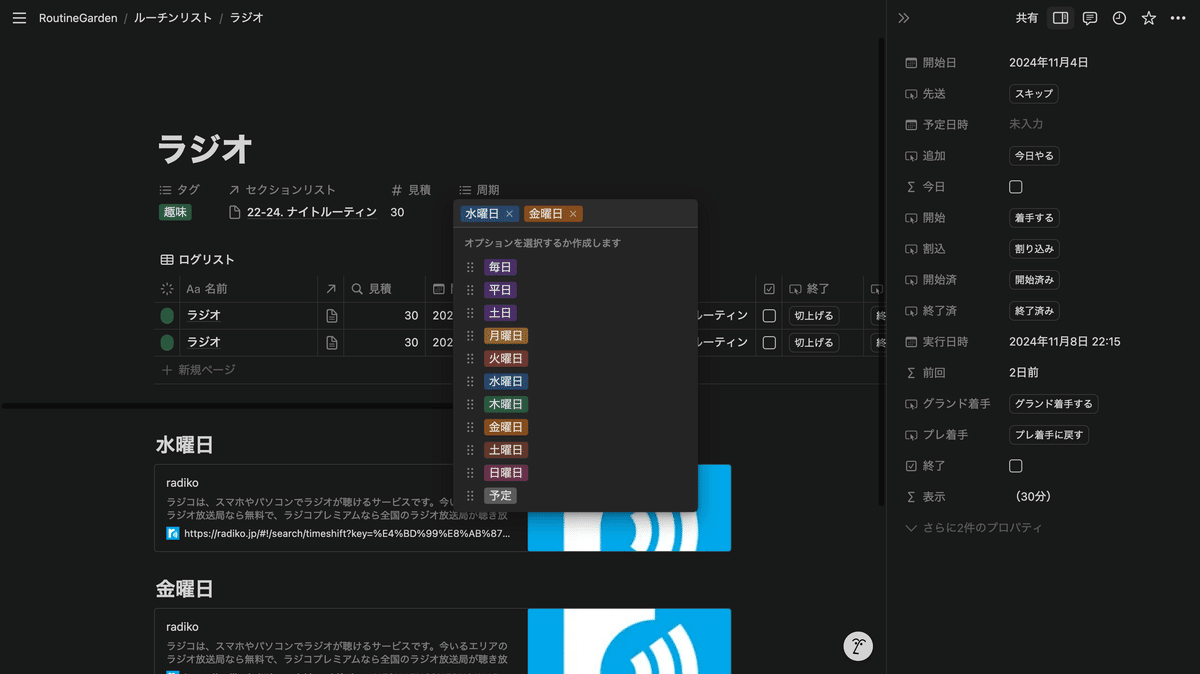Open the three-dot more options menu
1200x674 pixels.
(1178, 18)
